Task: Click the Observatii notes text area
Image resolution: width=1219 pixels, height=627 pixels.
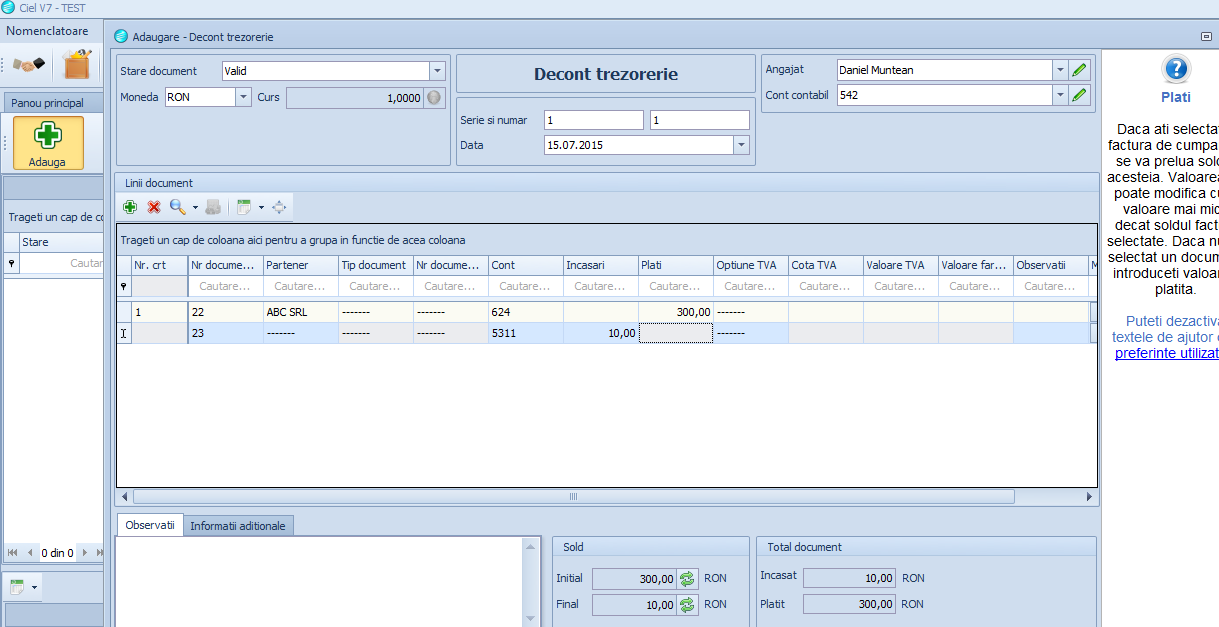Action: [321, 582]
